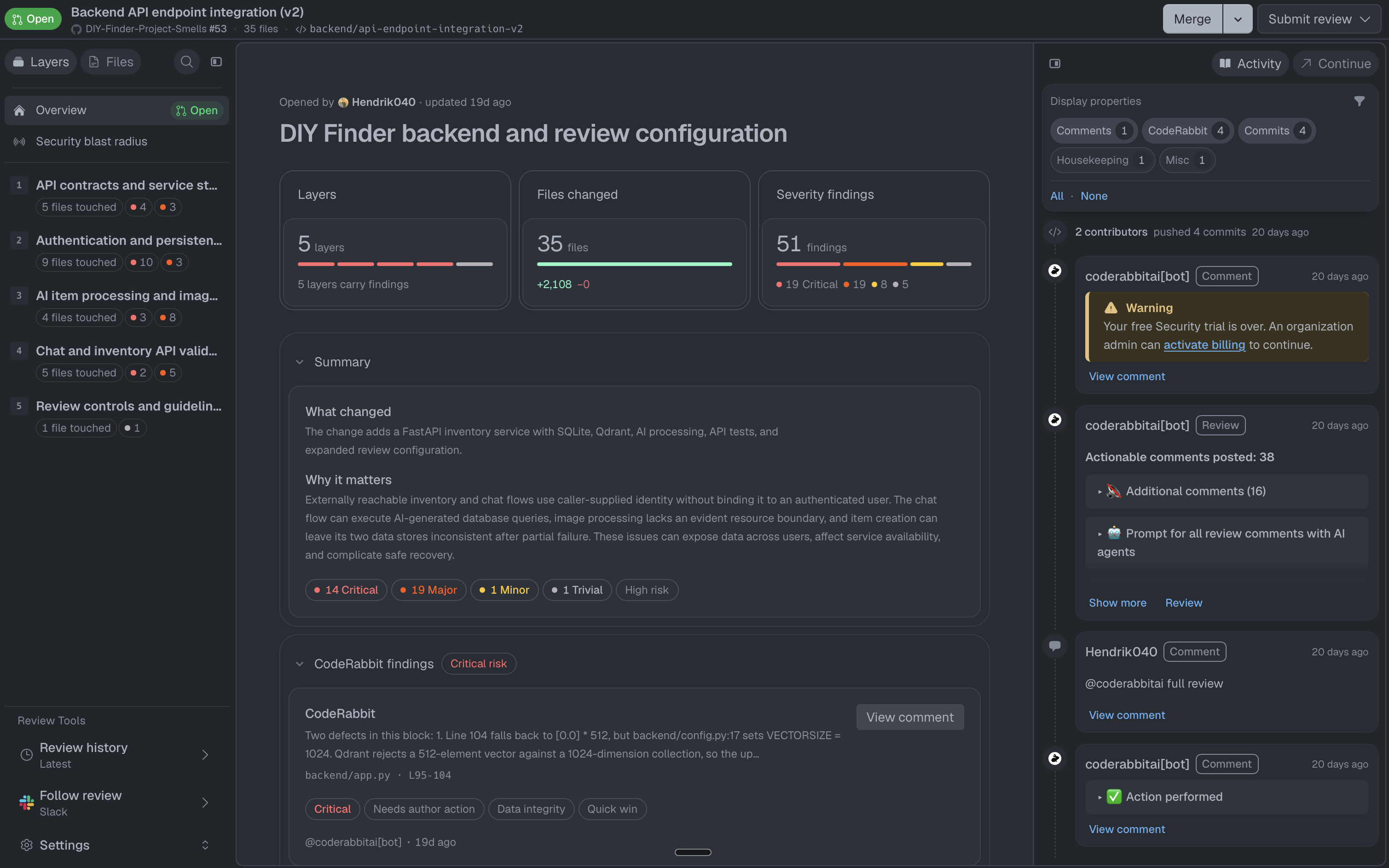Toggle the 19 Major severity chip
The height and width of the screenshot is (868, 1389).
(428, 590)
